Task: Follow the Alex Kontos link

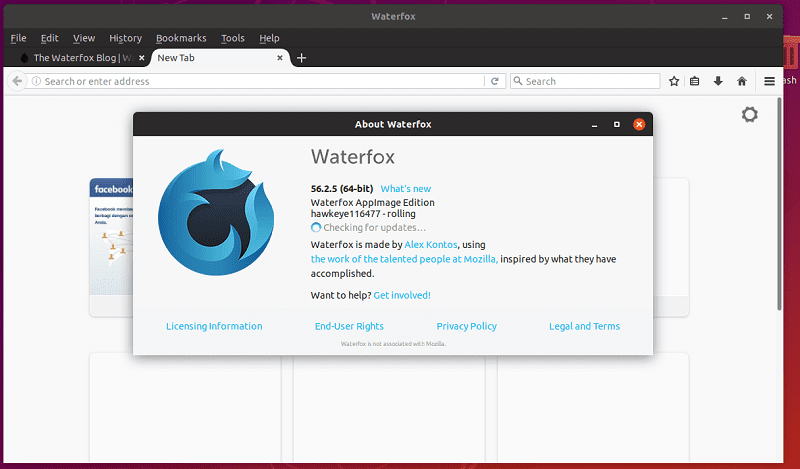Action: [x=431, y=244]
